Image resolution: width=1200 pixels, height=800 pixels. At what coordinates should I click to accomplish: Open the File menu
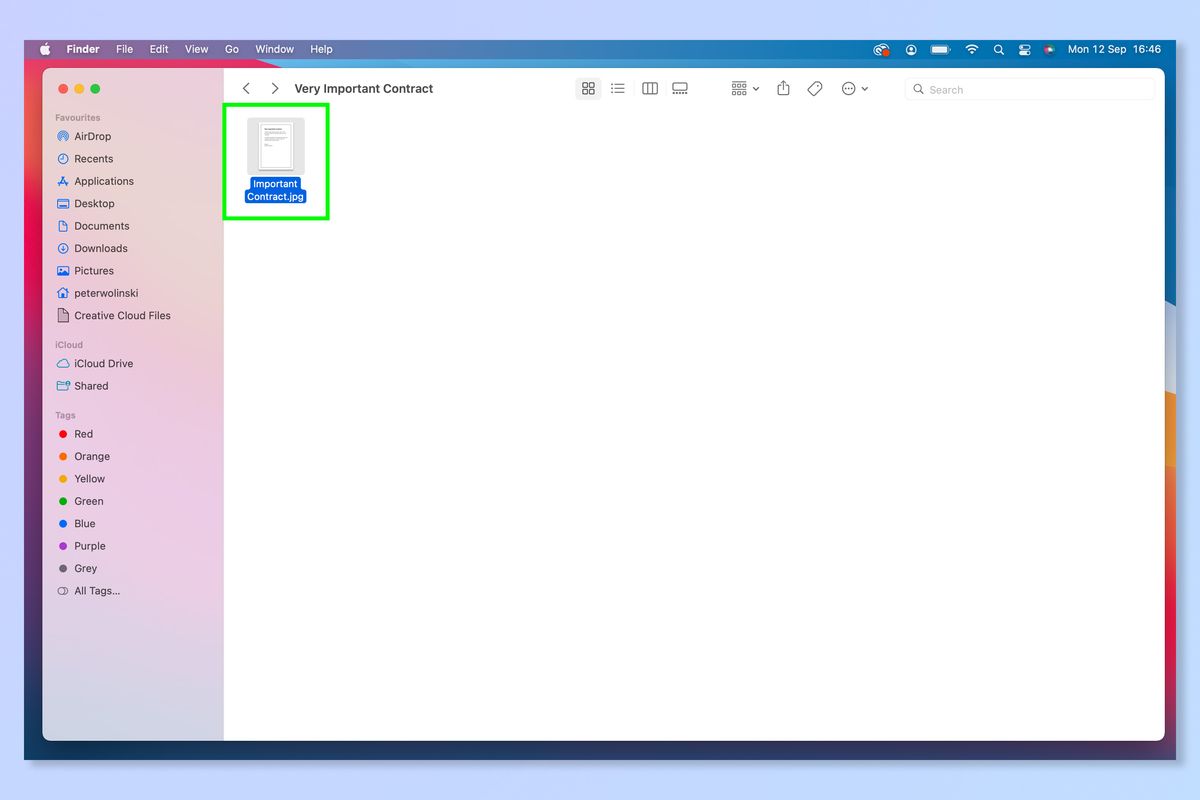point(124,48)
